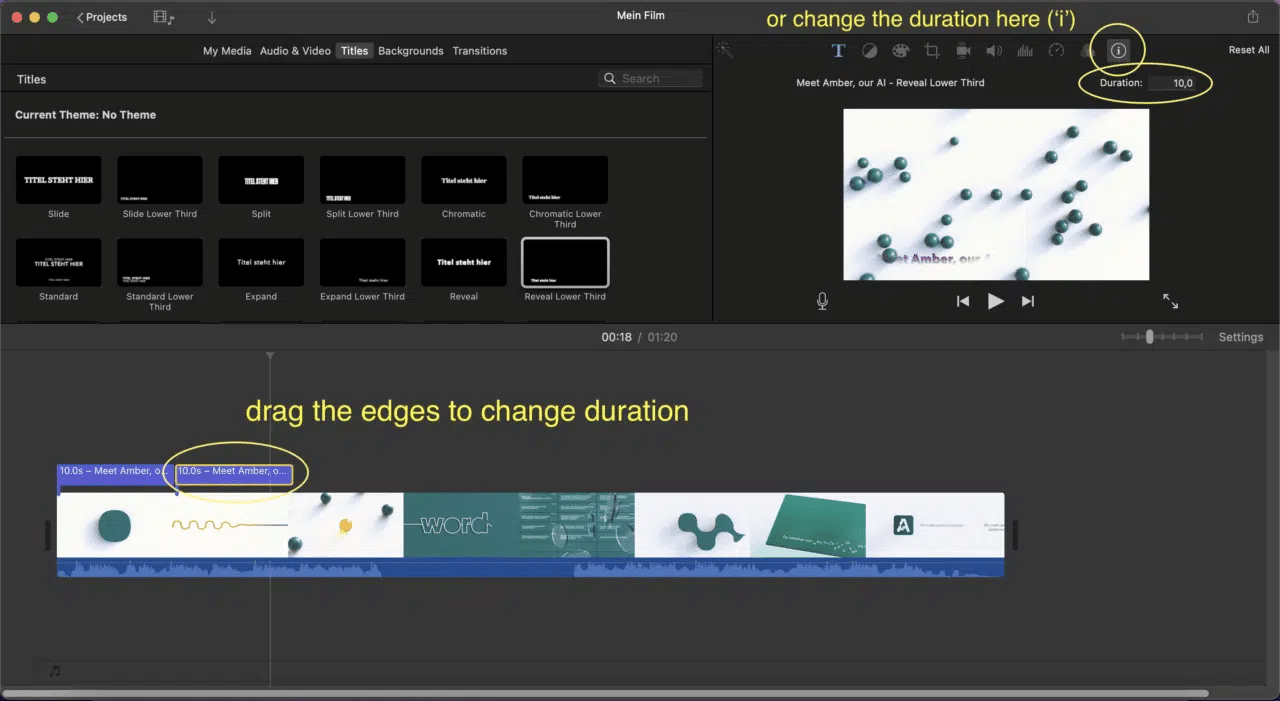Enter fullscreen playback with the arrows icon
The width and height of the screenshot is (1280, 701).
tap(1170, 301)
